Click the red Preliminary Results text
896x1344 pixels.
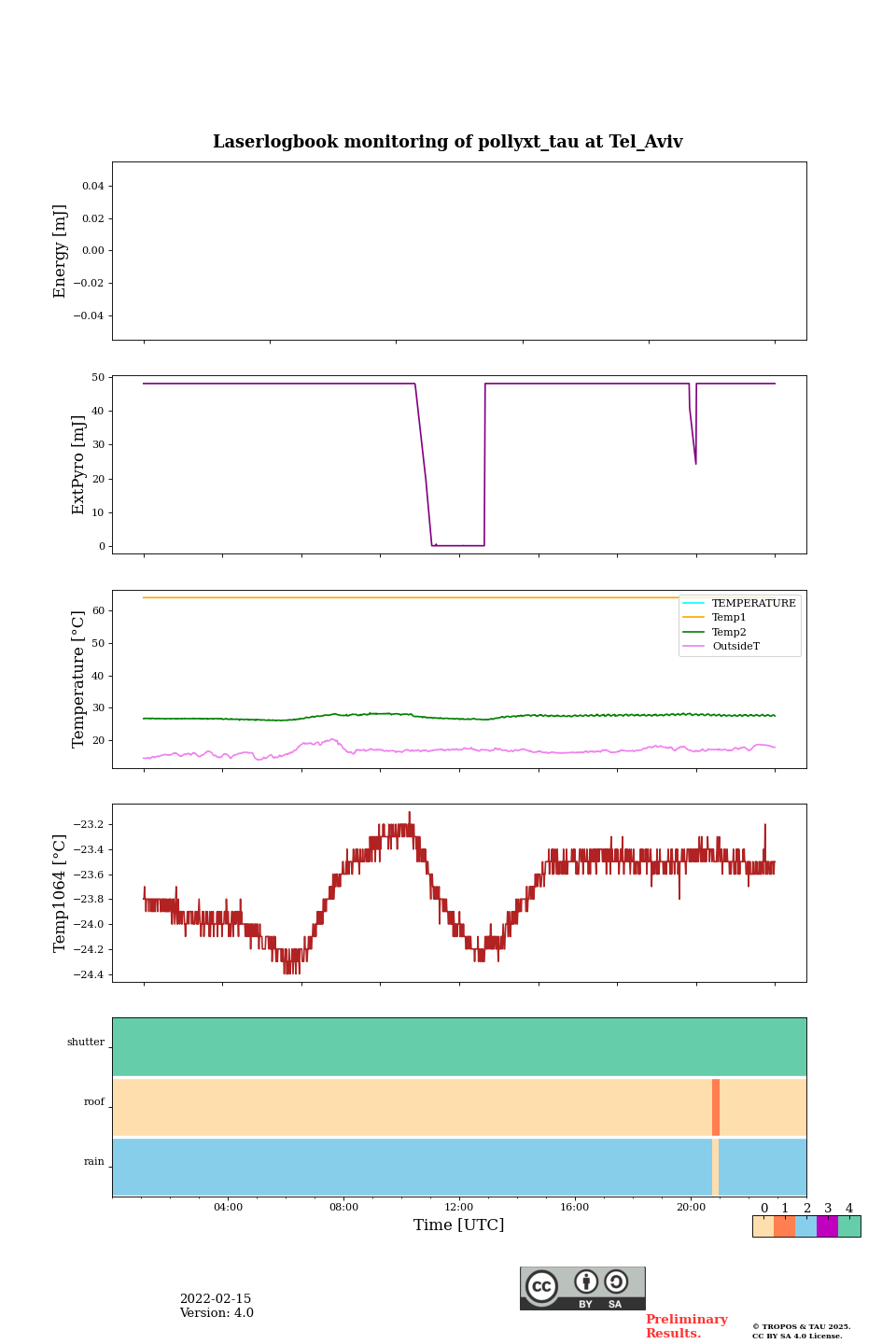pyautogui.click(x=686, y=1326)
